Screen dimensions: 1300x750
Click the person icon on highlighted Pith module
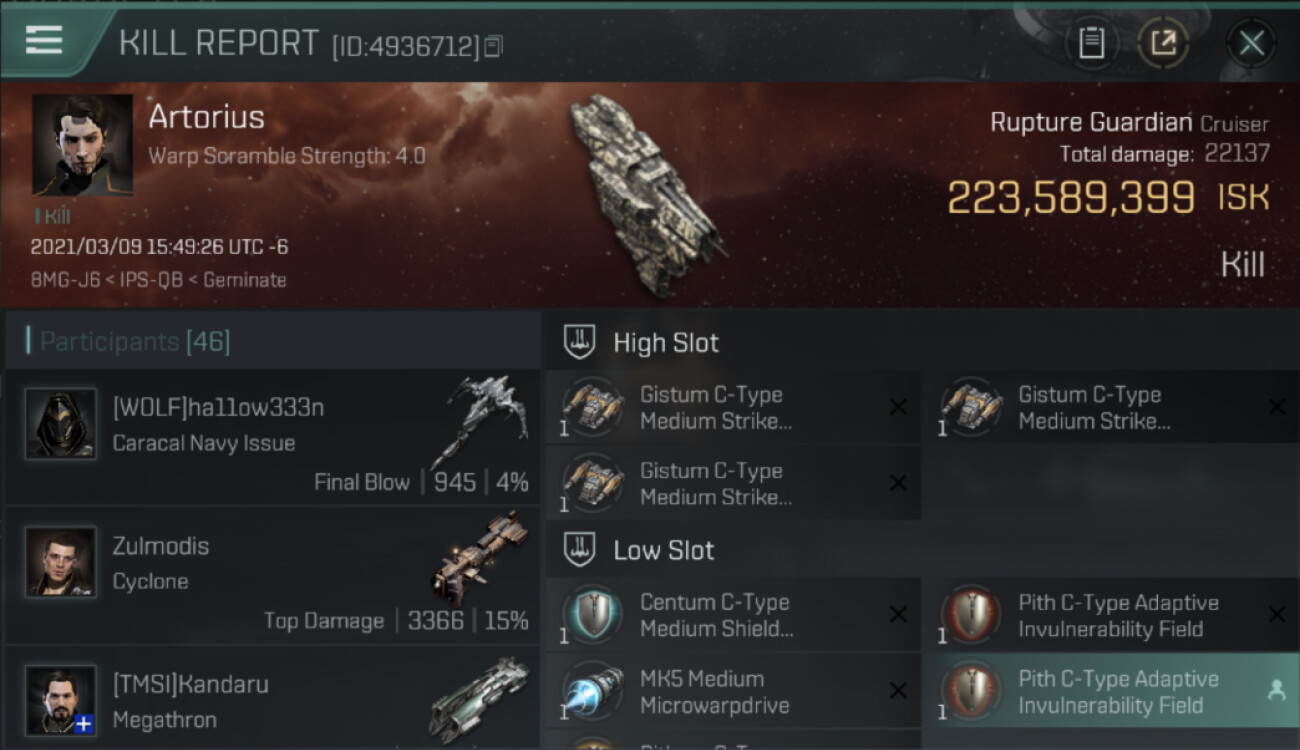click(x=1276, y=690)
